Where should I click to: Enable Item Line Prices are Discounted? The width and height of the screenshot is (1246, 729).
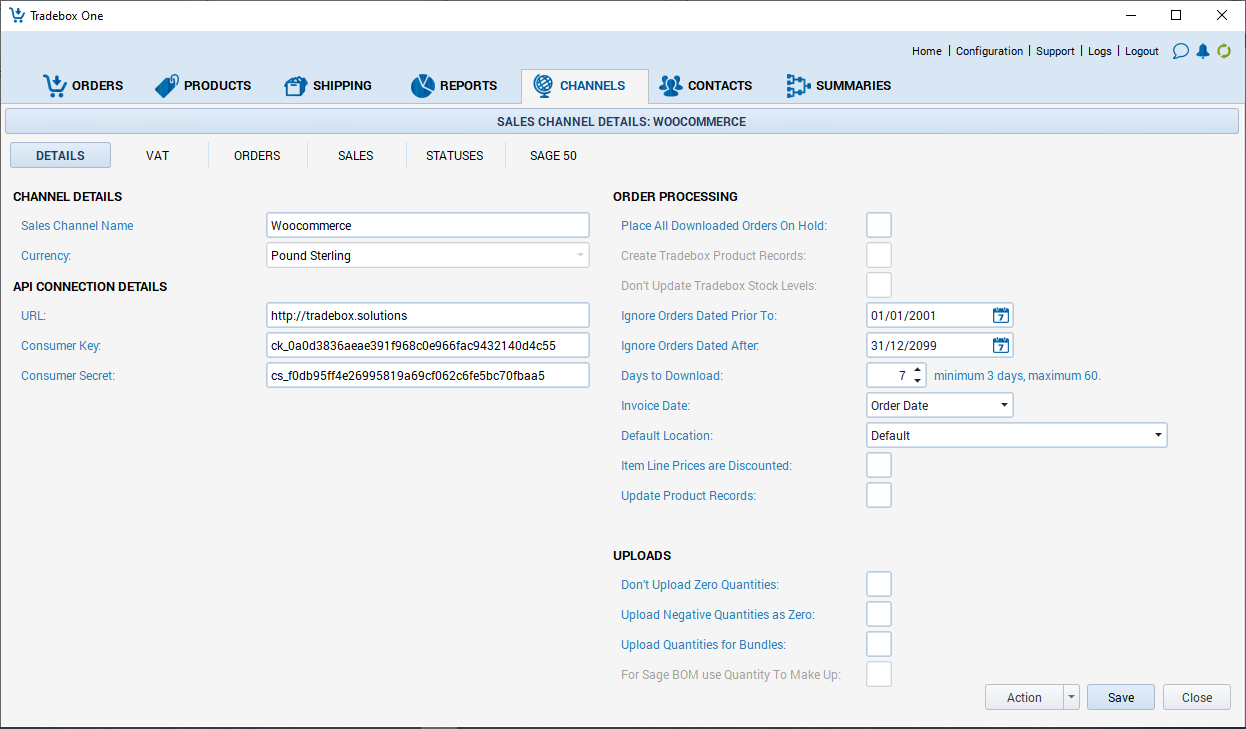(879, 465)
